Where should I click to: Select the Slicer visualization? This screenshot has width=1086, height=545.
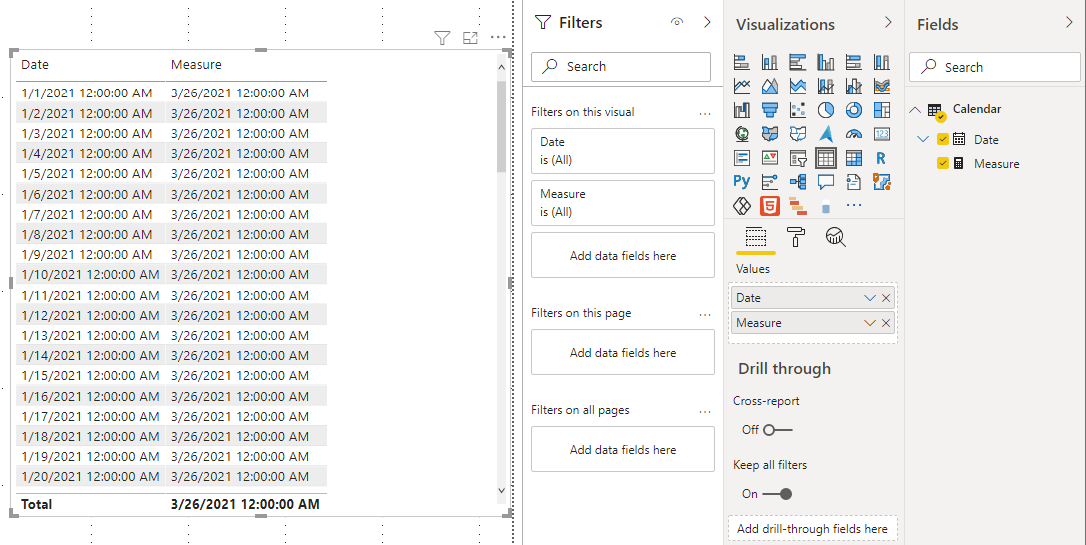798,158
